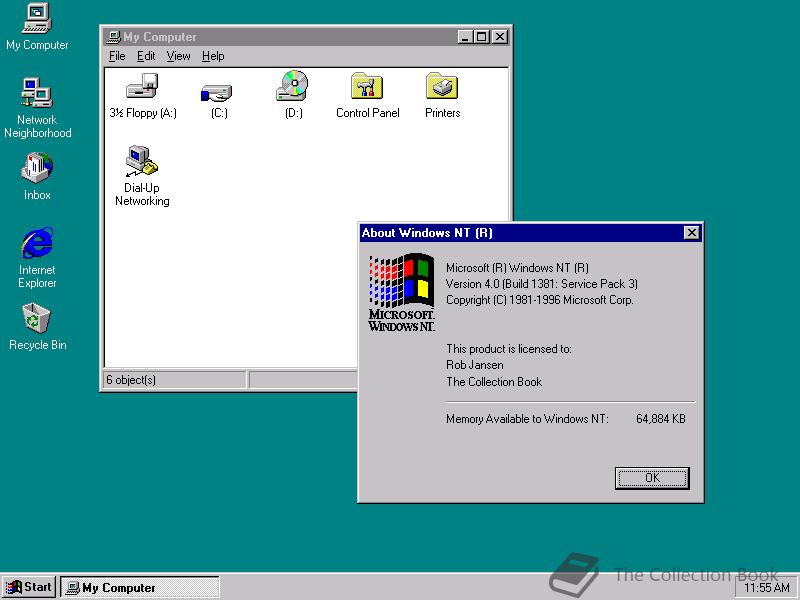This screenshot has height=600, width=800.
Task: Select the Inbox desktop icon
Action: tap(37, 176)
